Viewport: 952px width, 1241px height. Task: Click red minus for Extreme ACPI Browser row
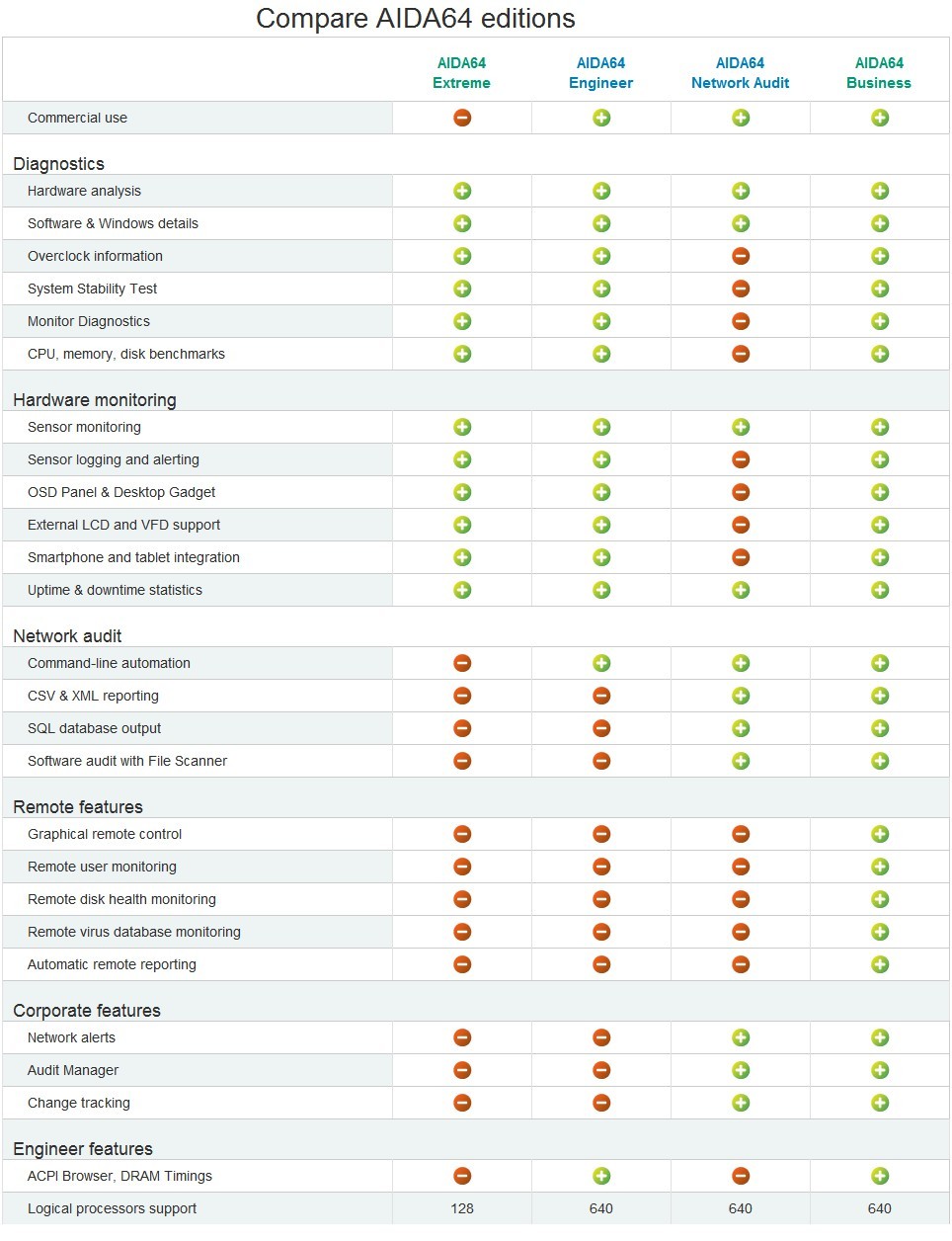(462, 1176)
